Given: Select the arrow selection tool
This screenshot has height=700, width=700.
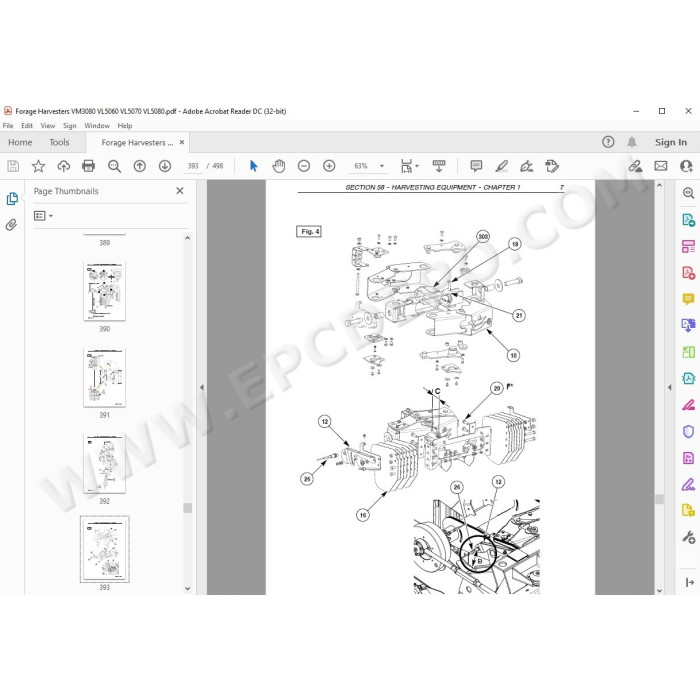Looking at the screenshot, I should click(254, 166).
